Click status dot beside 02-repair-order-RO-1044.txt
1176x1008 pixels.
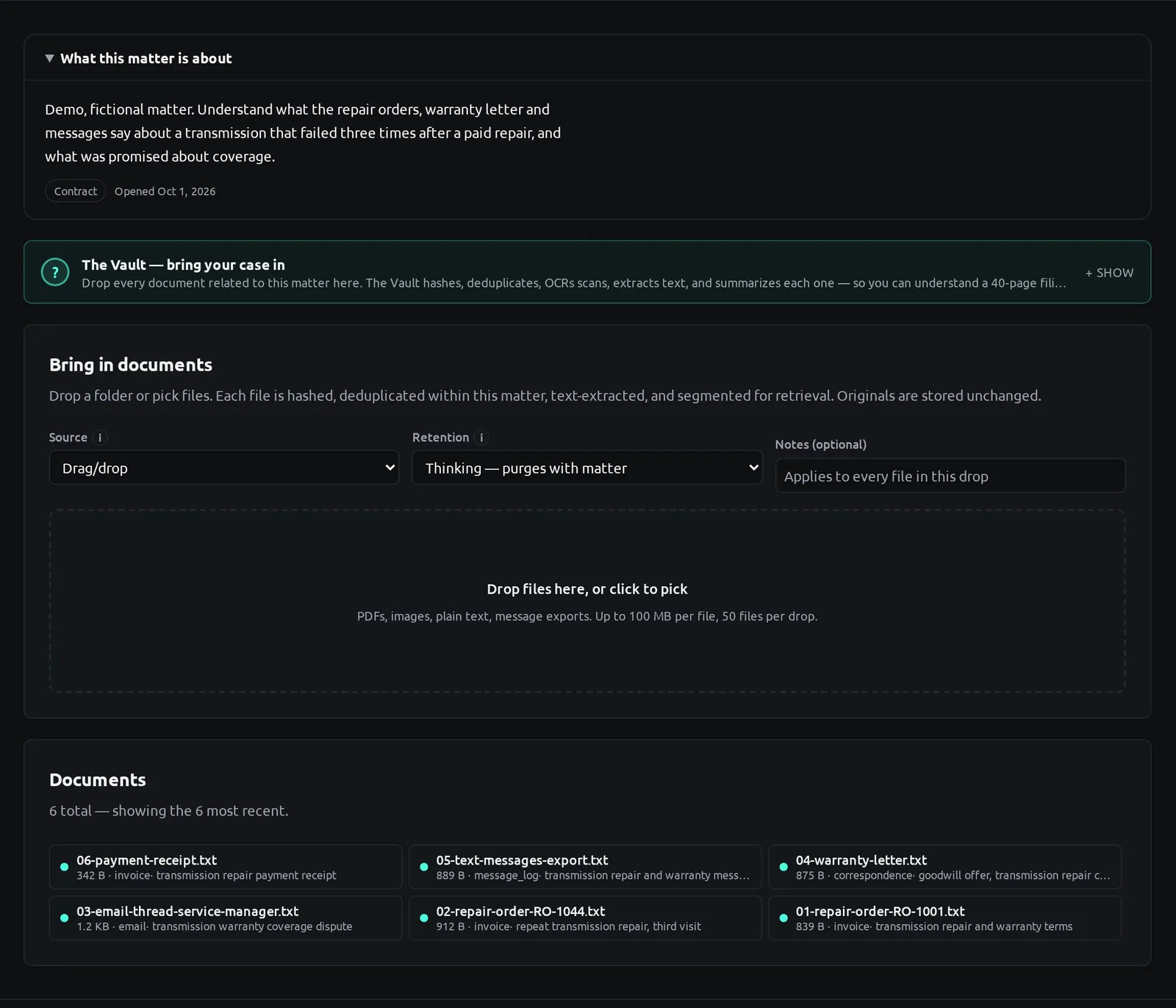(424, 918)
